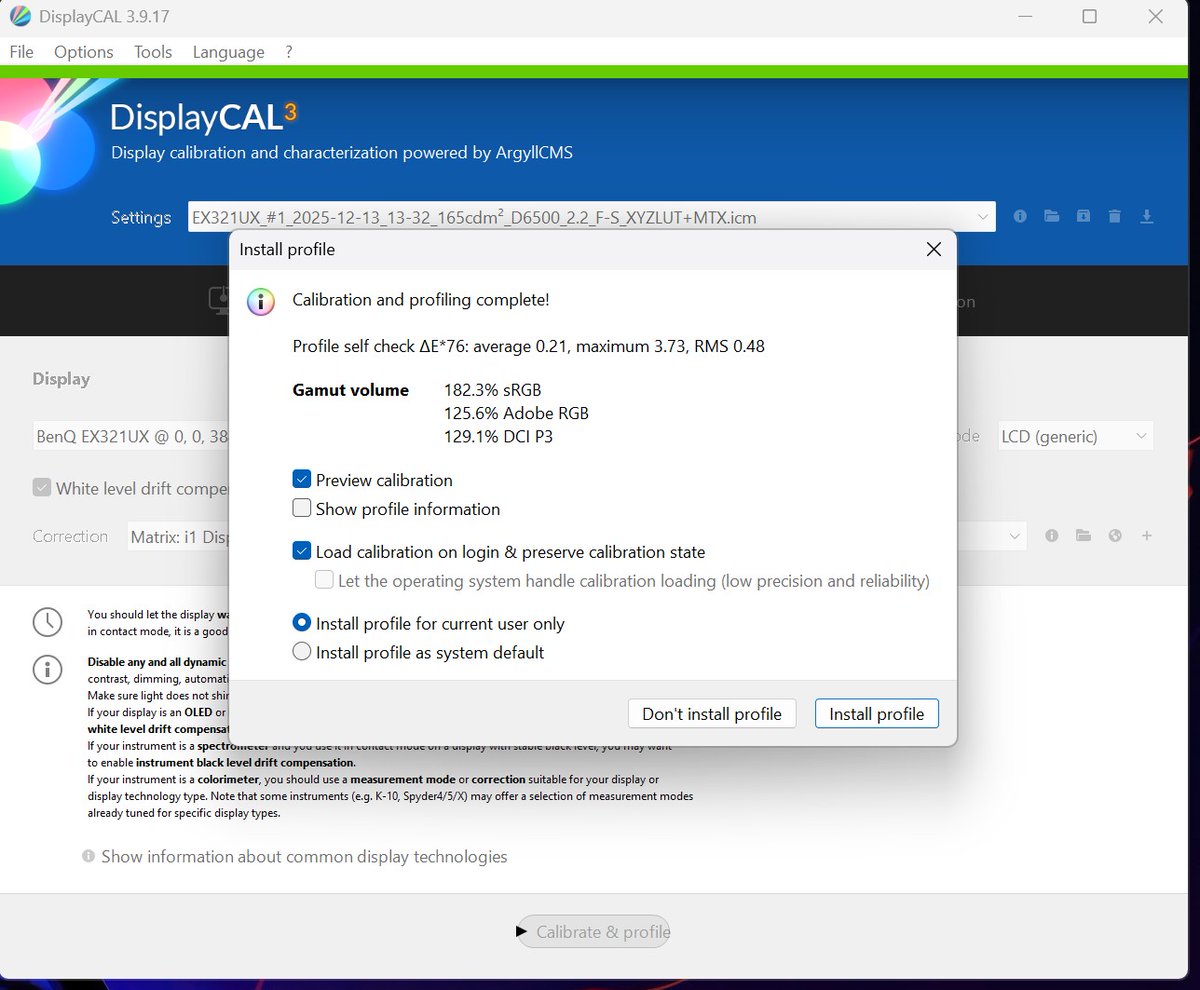
Task: Click the Display section heading
Action: 61,379
